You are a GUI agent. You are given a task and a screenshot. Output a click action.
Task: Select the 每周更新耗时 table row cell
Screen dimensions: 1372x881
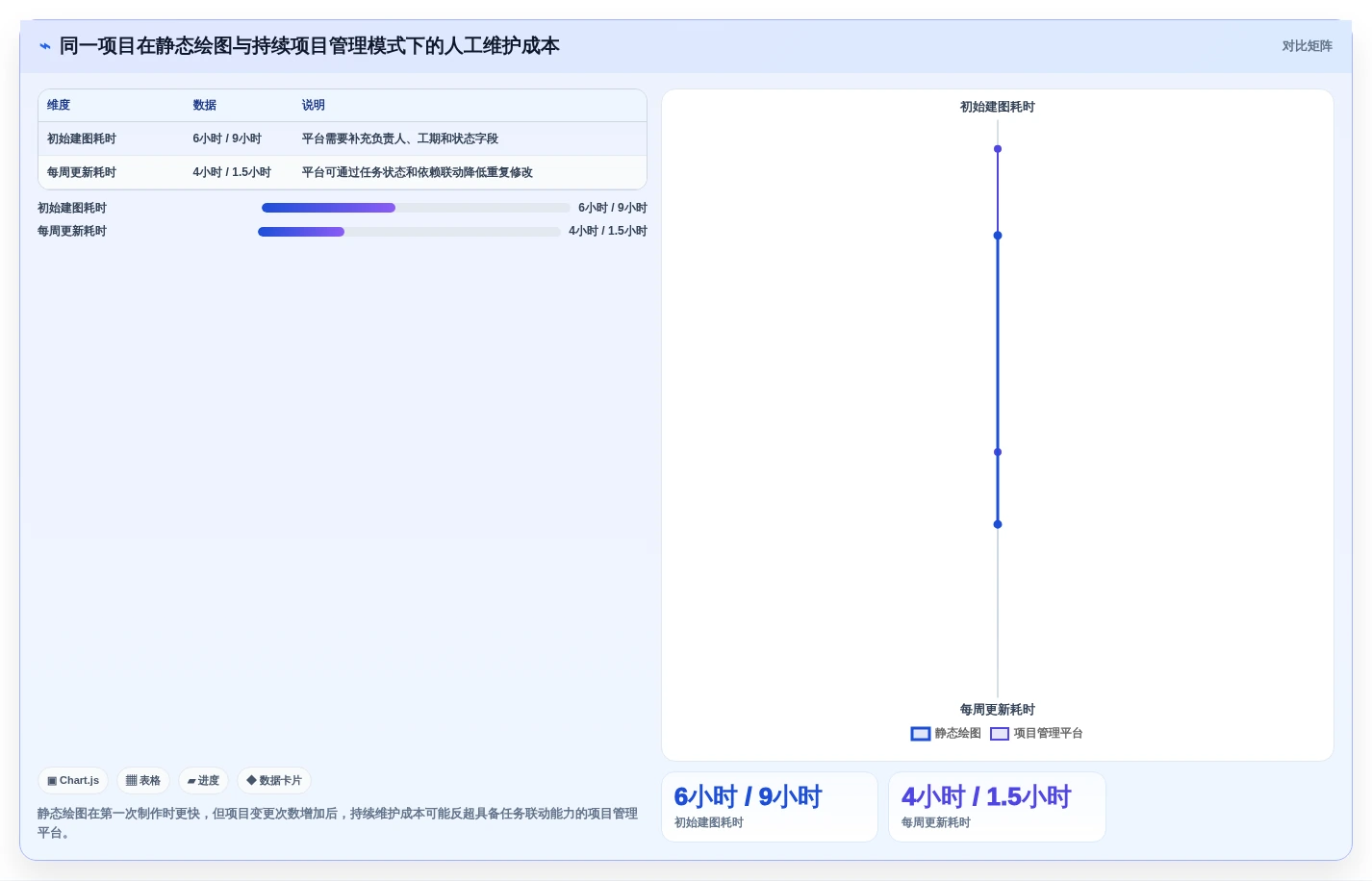pyautogui.click(x=82, y=173)
